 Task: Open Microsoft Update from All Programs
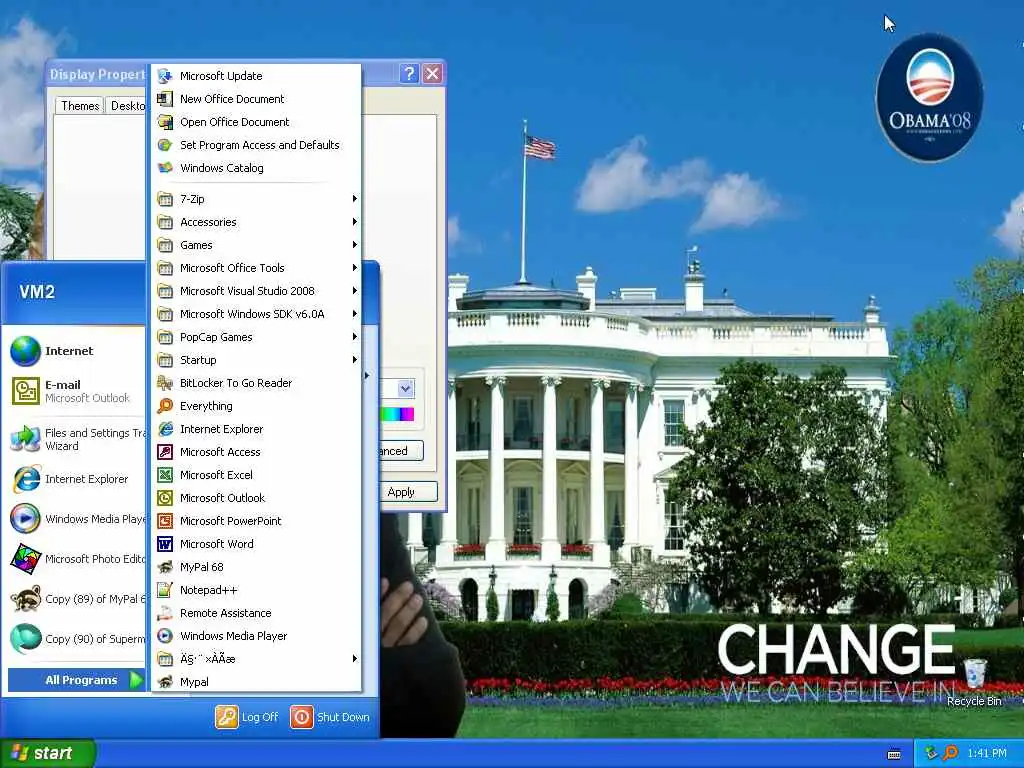[256, 76]
